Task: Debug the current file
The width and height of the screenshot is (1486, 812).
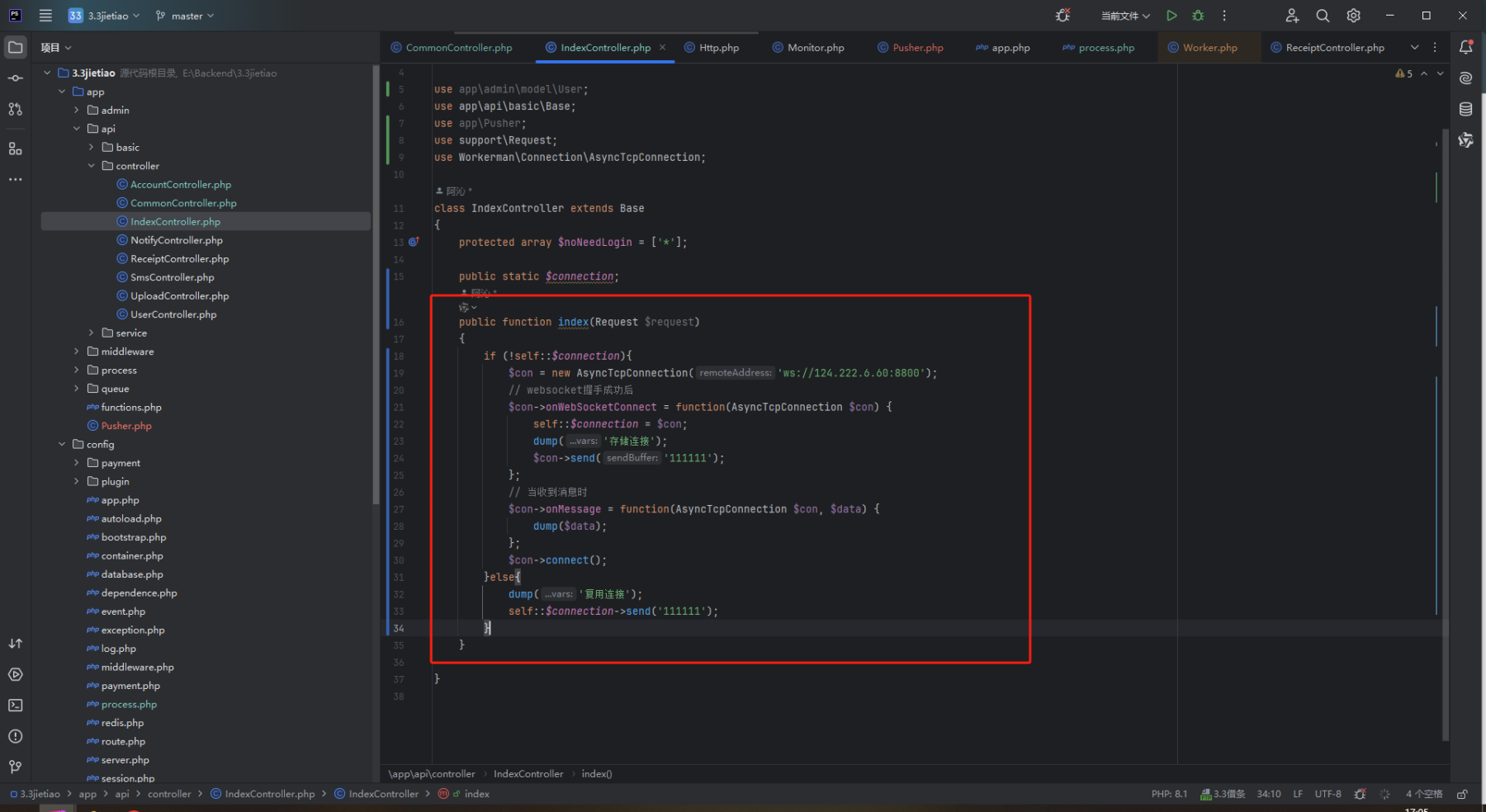Action: [1198, 16]
